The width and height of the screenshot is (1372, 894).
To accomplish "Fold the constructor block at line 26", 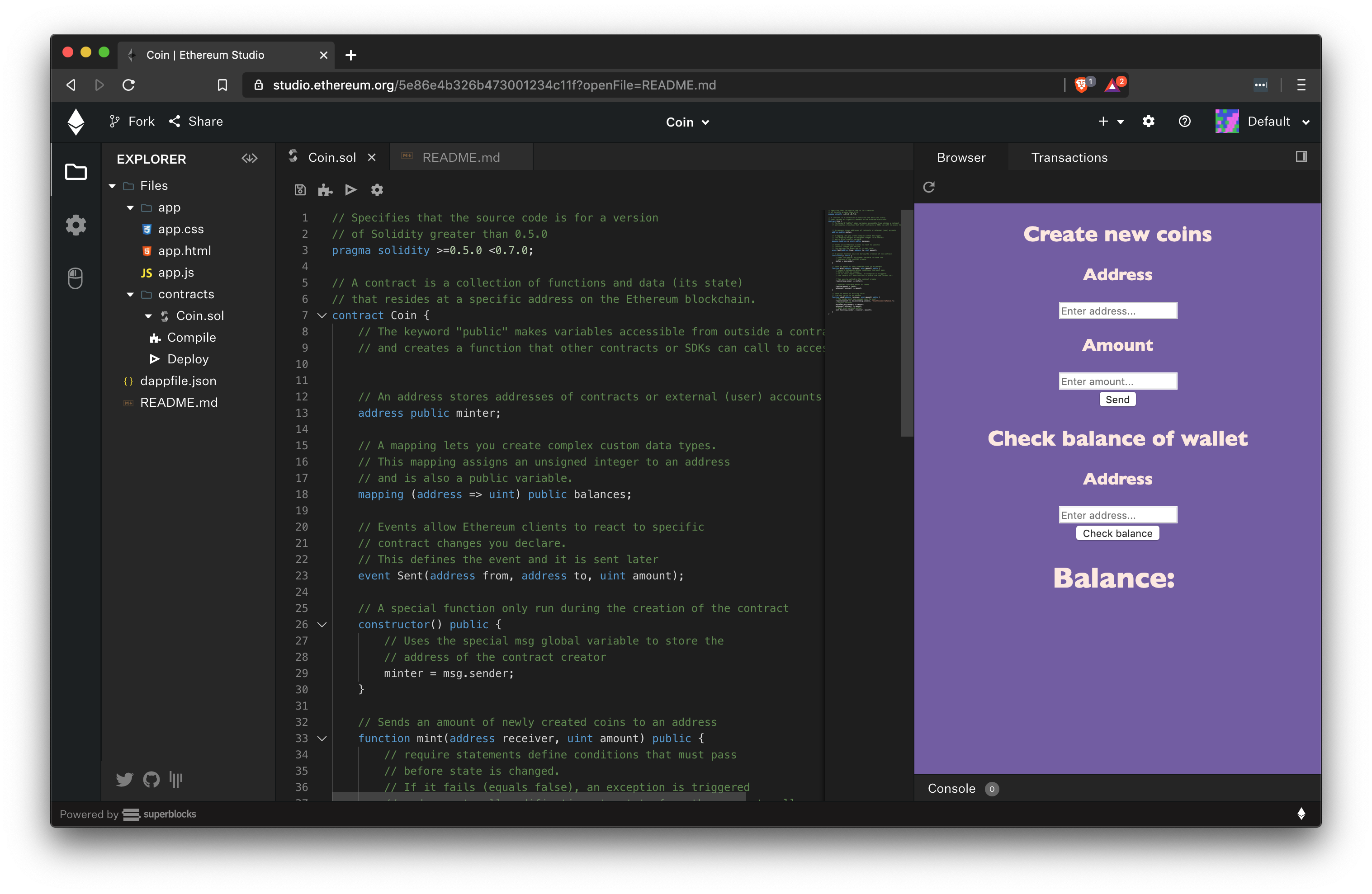I will click(322, 625).
